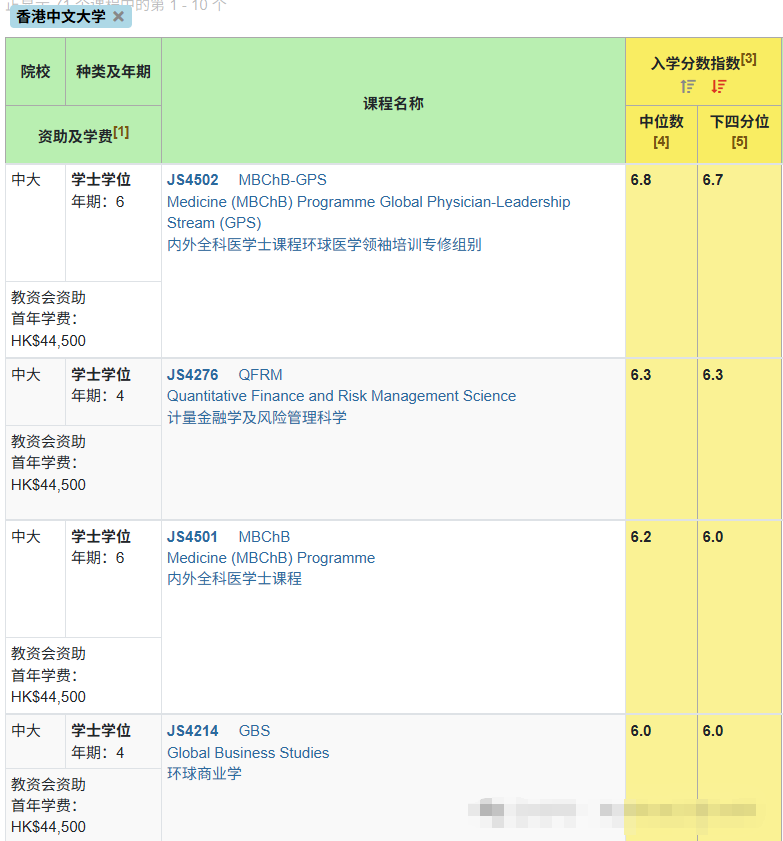Screen dimensions: 783x841
Task: Sort admission score index descending
Action: pos(719,86)
